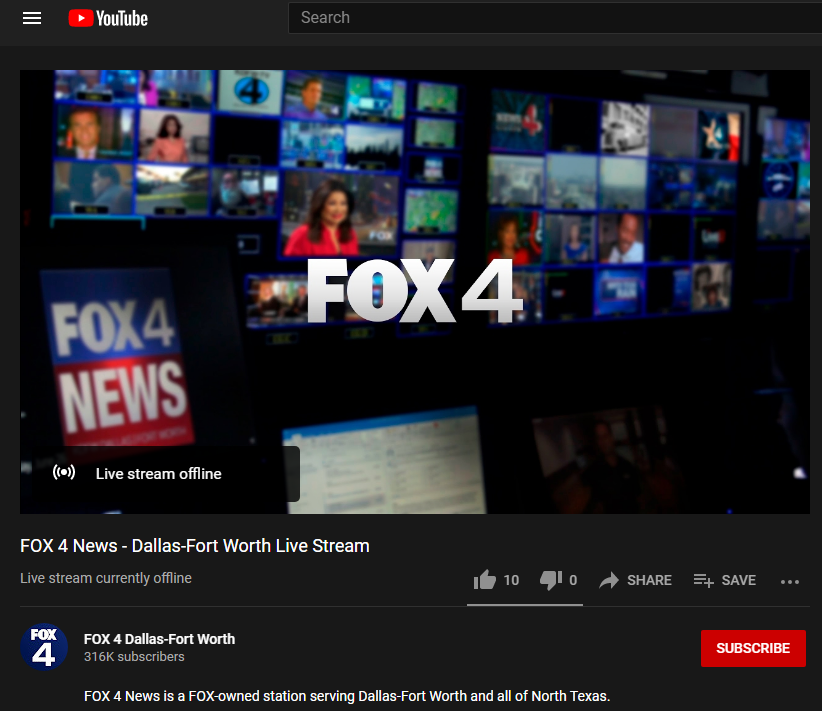Click the video player area
Screen dimensions: 822x711
415,292
